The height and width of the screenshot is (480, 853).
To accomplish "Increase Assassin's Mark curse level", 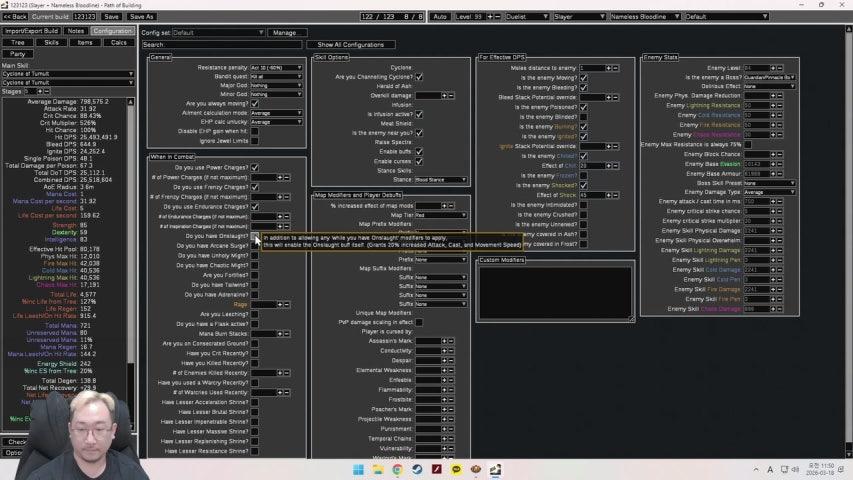I will [444, 341].
